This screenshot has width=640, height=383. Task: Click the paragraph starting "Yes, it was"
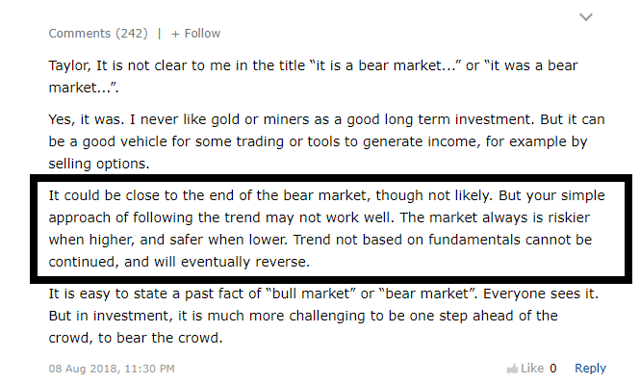pos(327,141)
